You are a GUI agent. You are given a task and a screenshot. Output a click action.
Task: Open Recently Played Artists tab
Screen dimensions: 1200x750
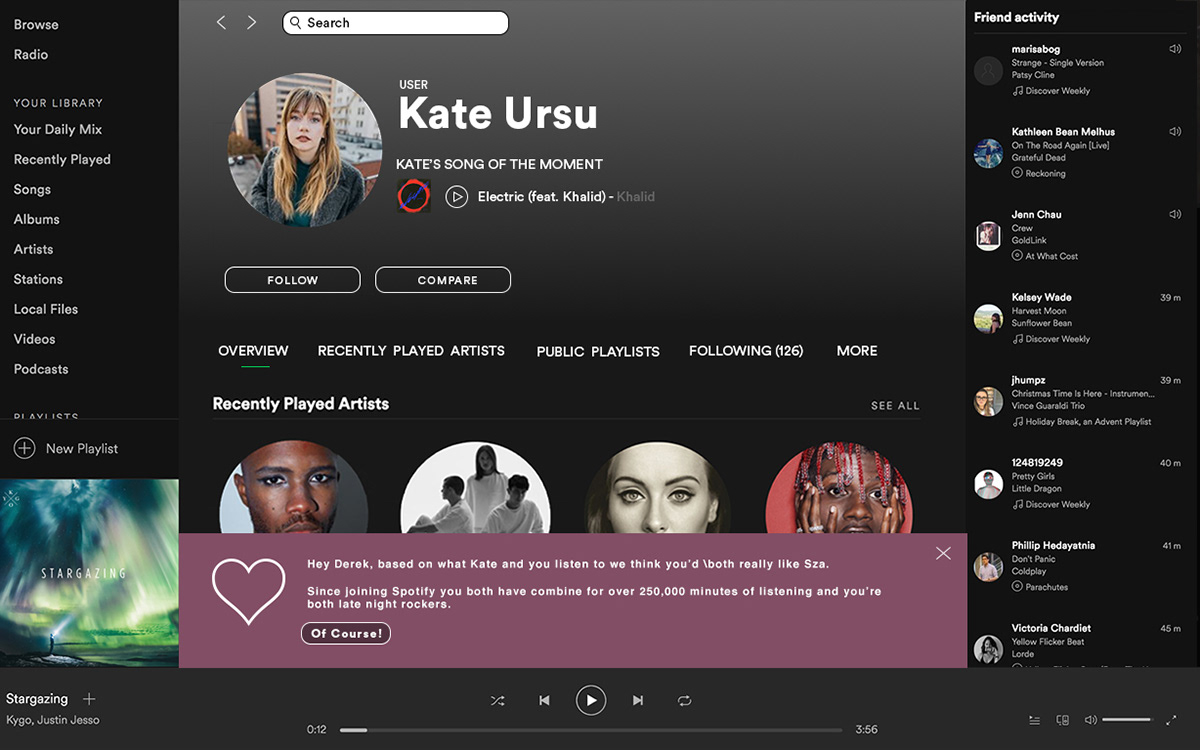tap(411, 351)
